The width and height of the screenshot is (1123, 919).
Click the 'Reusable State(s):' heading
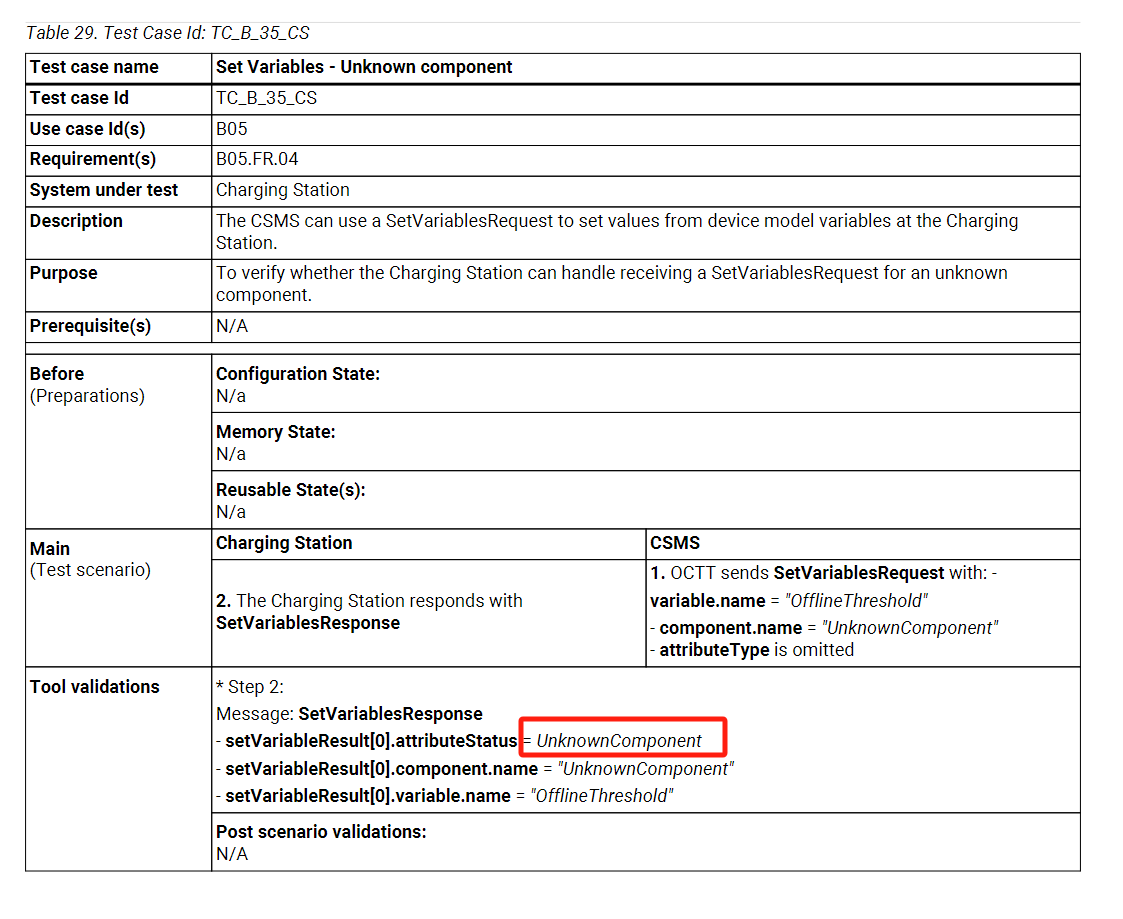coord(291,490)
